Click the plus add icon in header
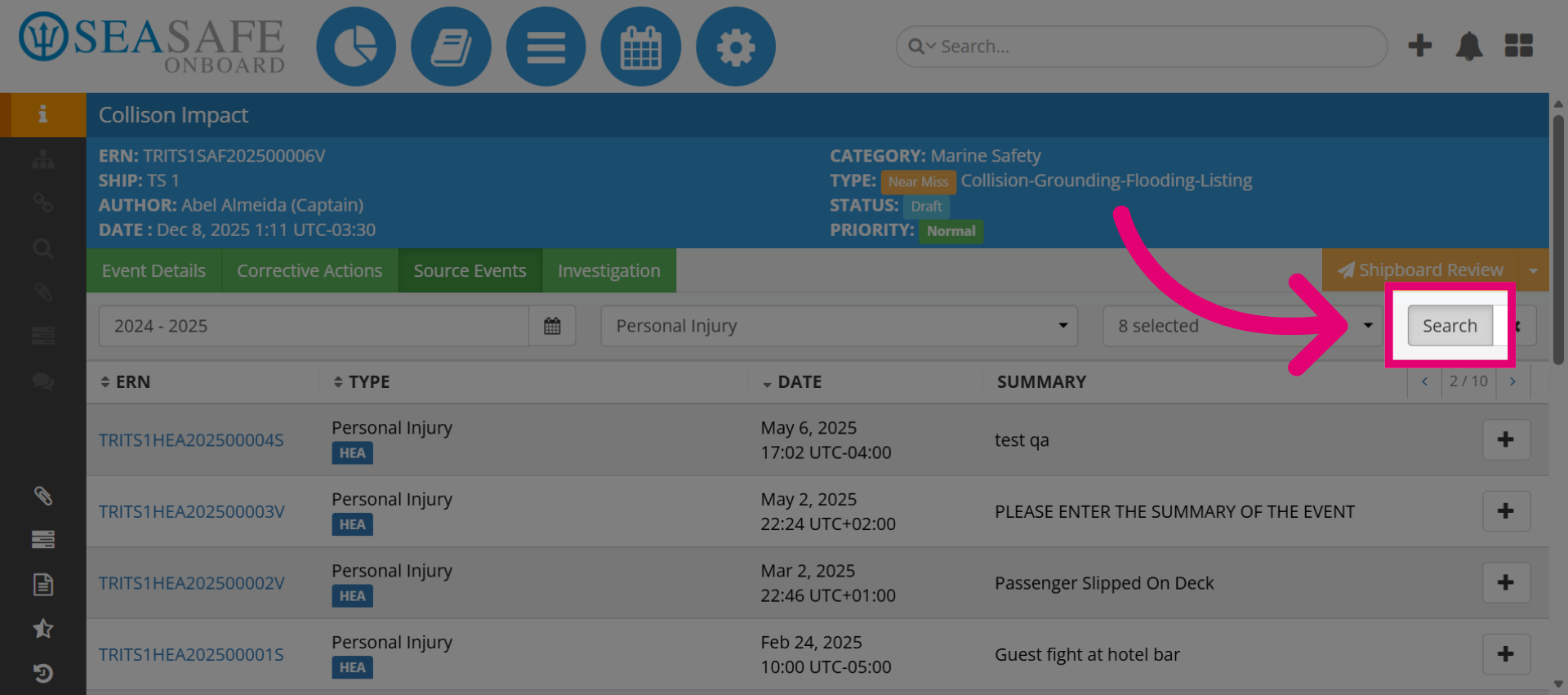The image size is (1568, 695). point(1420,46)
